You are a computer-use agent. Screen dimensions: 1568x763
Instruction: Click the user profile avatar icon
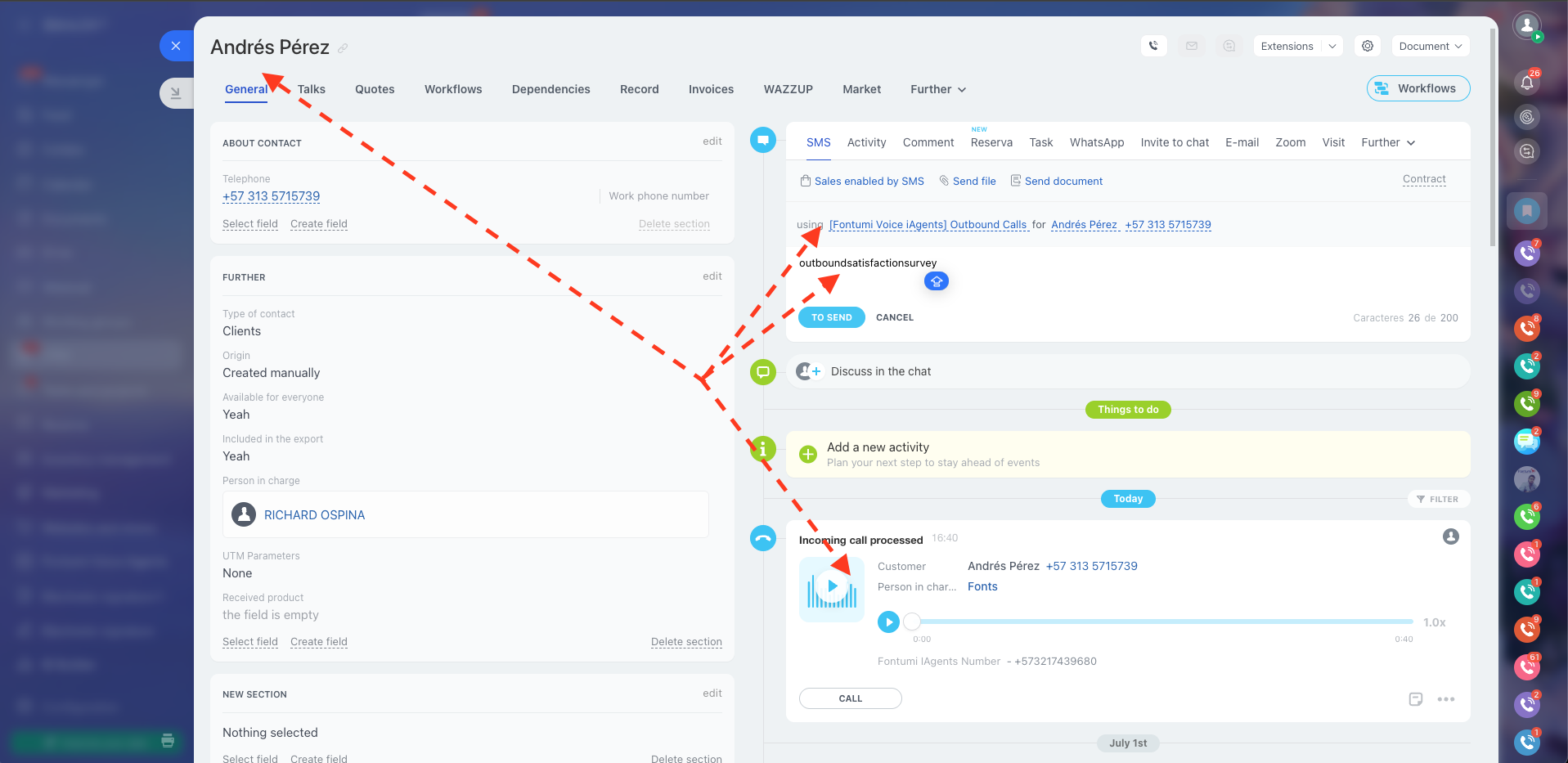[x=1526, y=26]
